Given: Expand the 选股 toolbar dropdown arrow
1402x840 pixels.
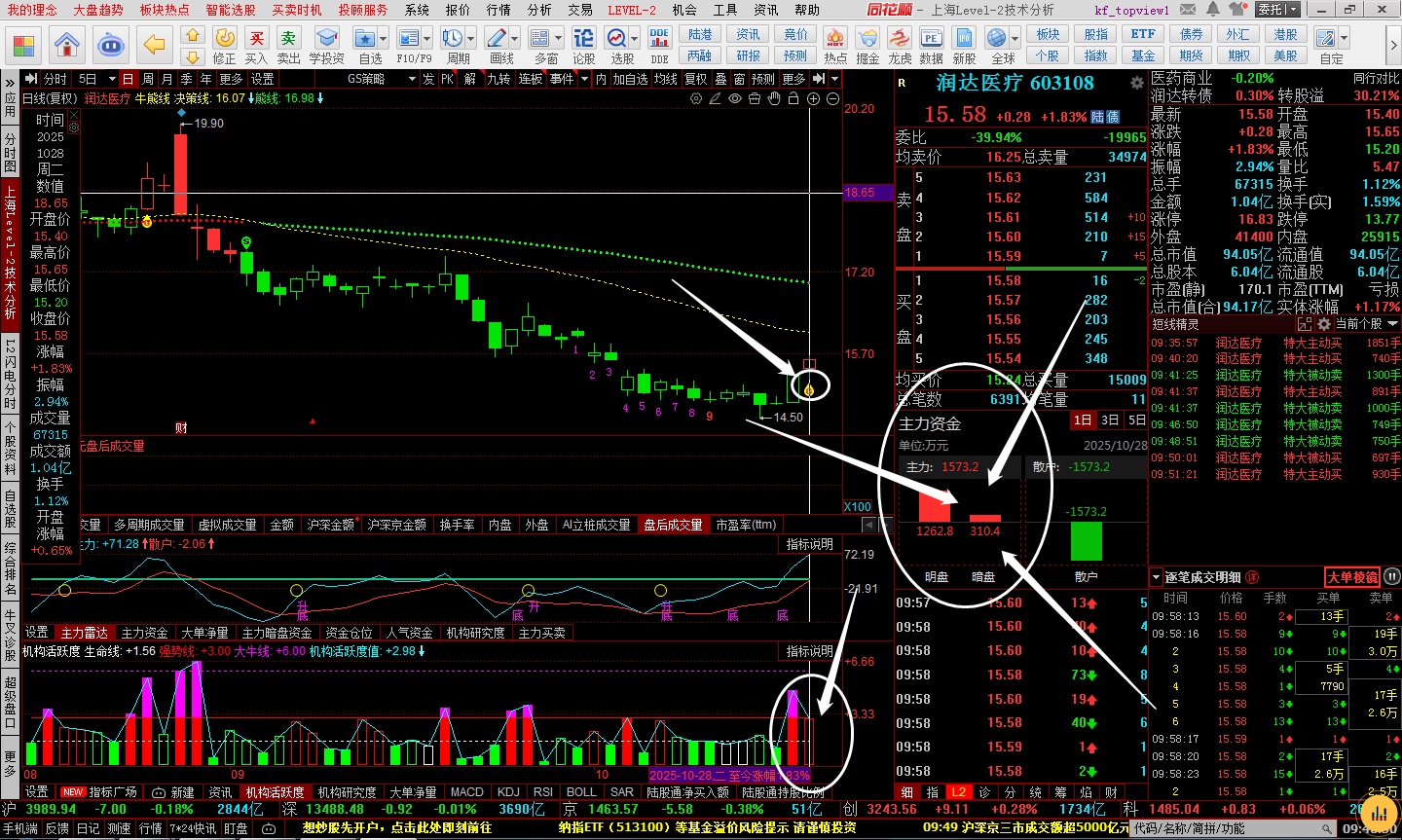Looking at the screenshot, I should point(635,39).
